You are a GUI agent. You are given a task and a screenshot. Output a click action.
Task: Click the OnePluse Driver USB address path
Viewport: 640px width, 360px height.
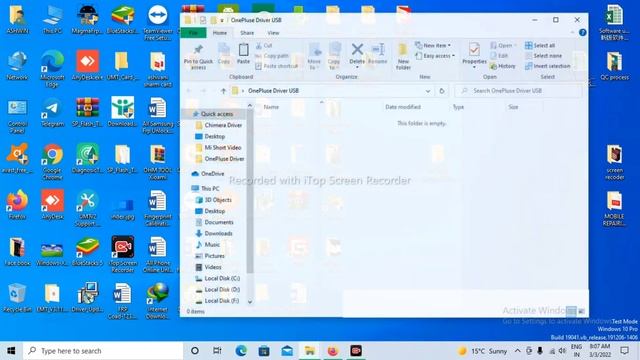coord(273,91)
